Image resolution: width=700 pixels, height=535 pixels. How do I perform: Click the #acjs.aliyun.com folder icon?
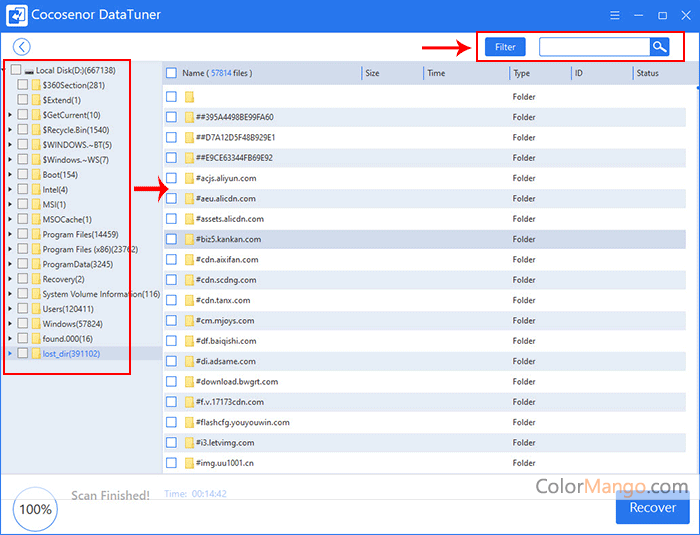[x=188, y=178]
